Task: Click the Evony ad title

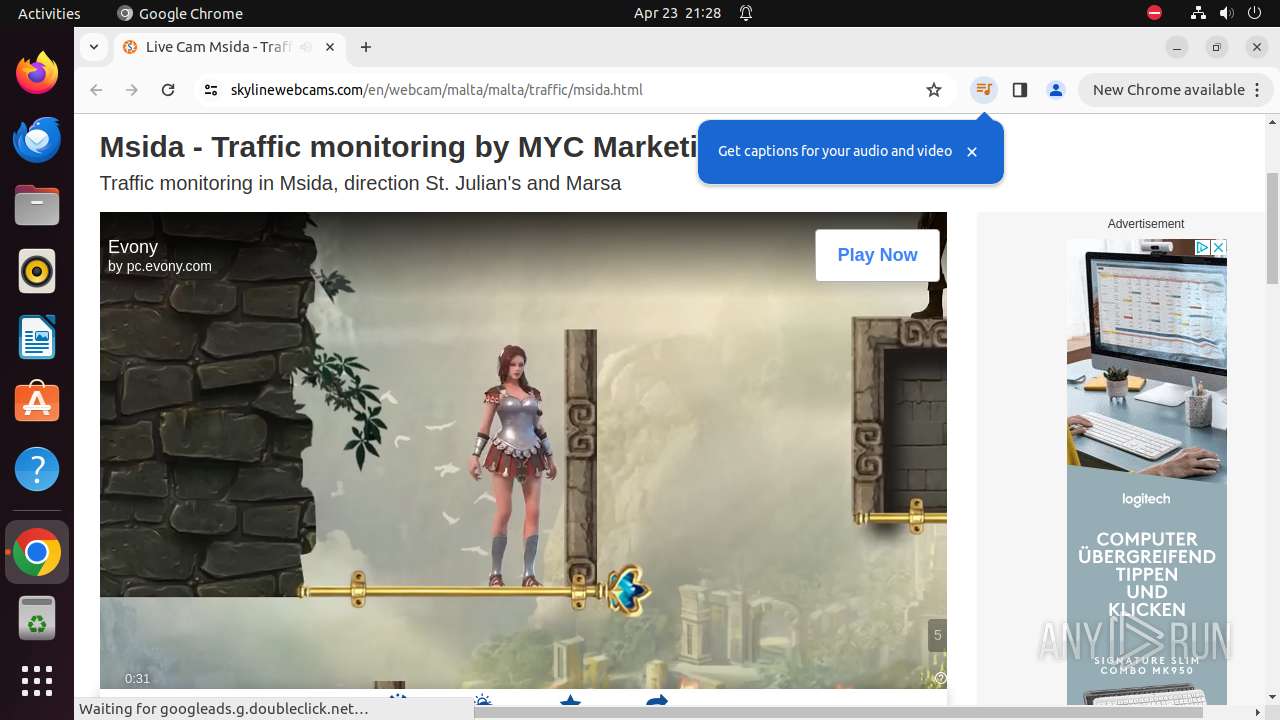Action: (x=133, y=247)
